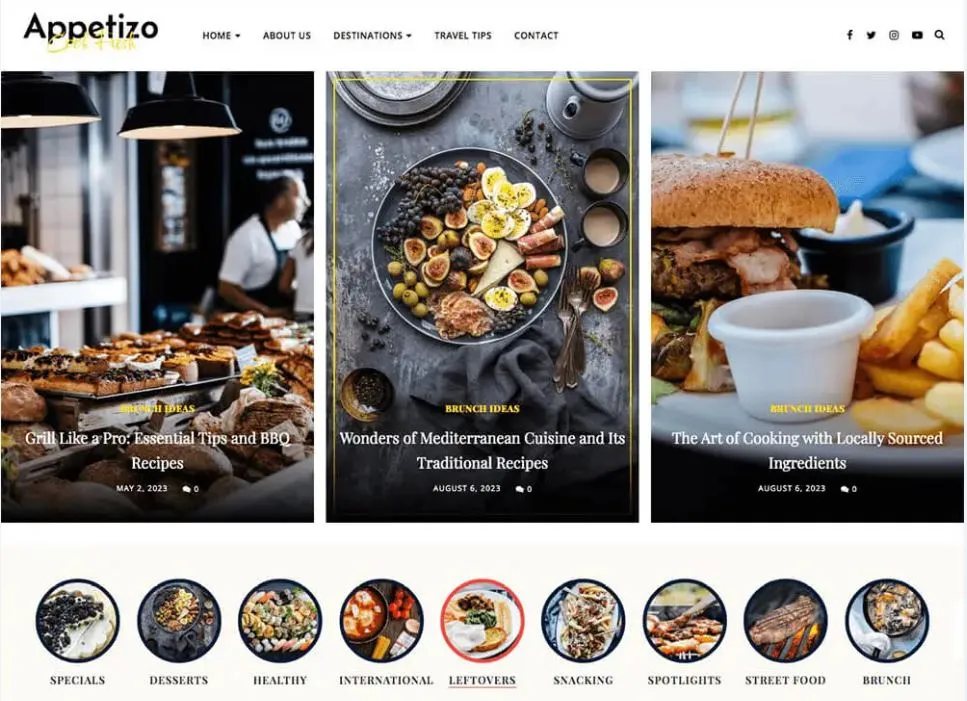Open The Art of Cooking article
967x701 pixels.
807,451
